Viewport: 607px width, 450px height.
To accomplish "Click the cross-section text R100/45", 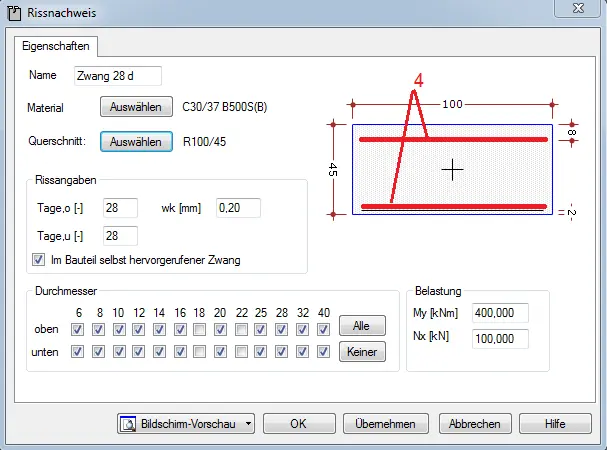I will pos(204,142).
